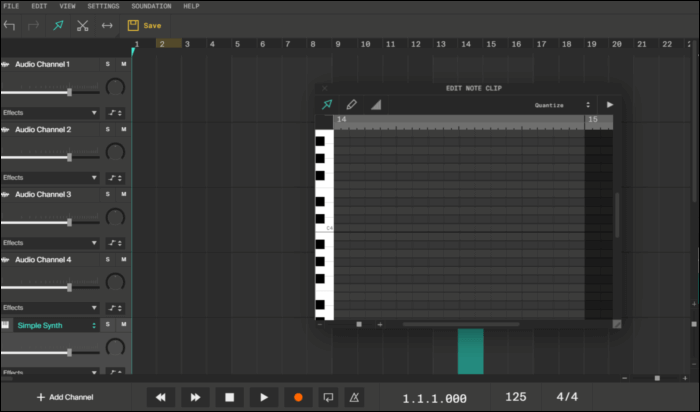700x412 pixels.
Task: Expand the Effects dropdown for Audio Channel 1
Action: [x=50, y=113]
